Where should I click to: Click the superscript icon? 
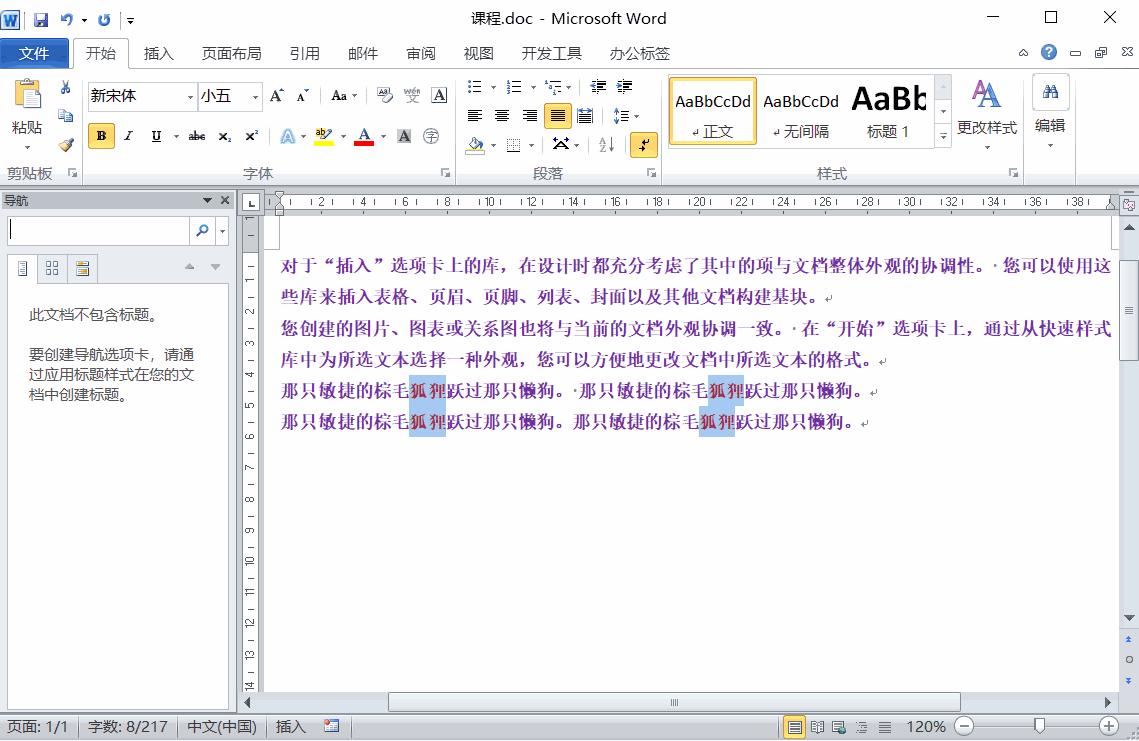(250, 135)
